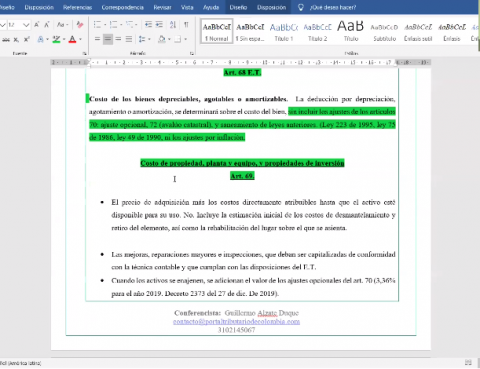Click the clear formatting eraser icon

[80, 25]
